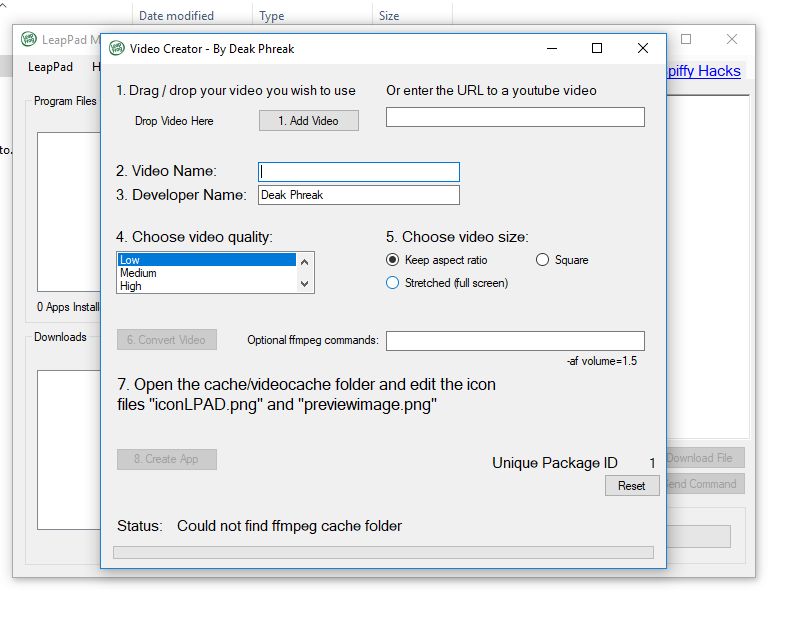Image resolution: width=787 pixels, height=621 pixels.
Task: Click the Developer Name field
Action: pos(358,195)
